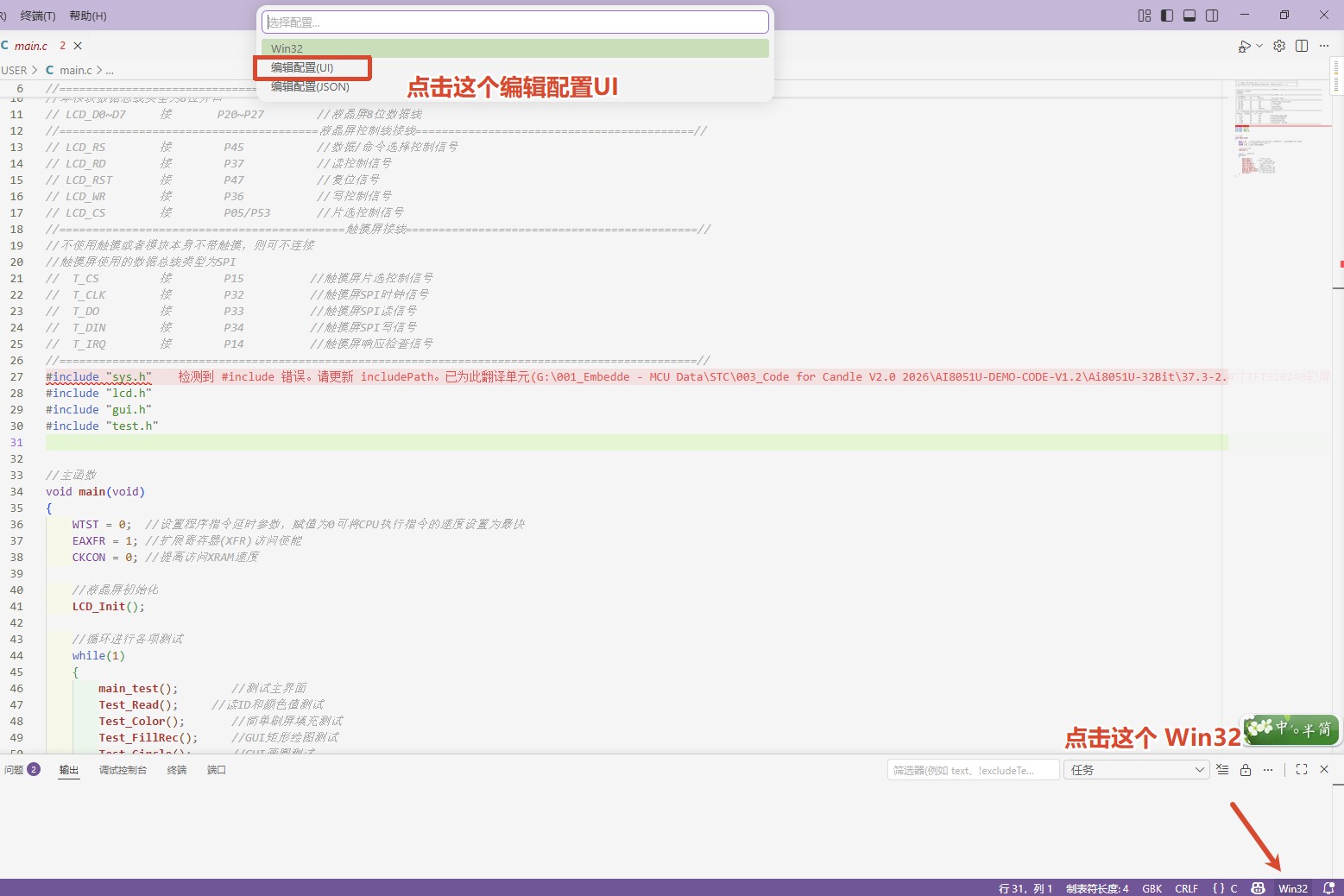Click the line #include "gui.h"
The width and height of the screenshot is (1344, 896).
(x=98, y=410)
